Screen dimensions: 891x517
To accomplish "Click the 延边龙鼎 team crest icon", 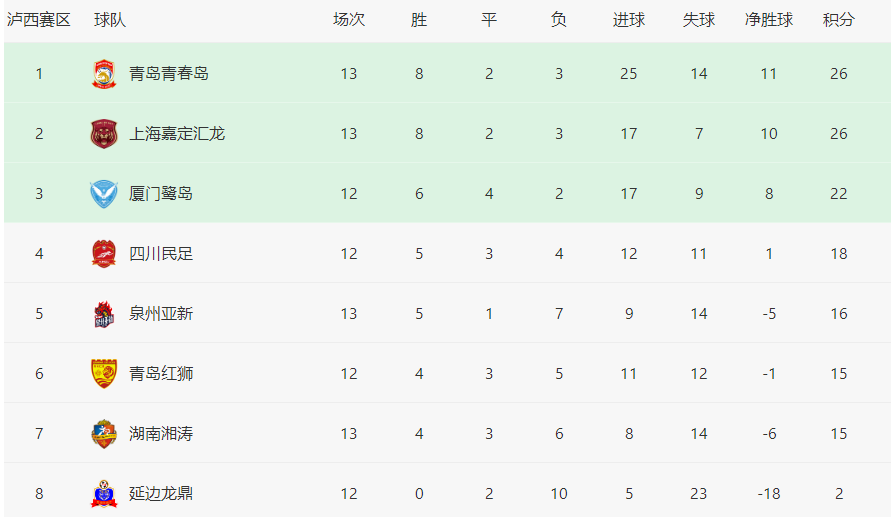I will [104, 494].
